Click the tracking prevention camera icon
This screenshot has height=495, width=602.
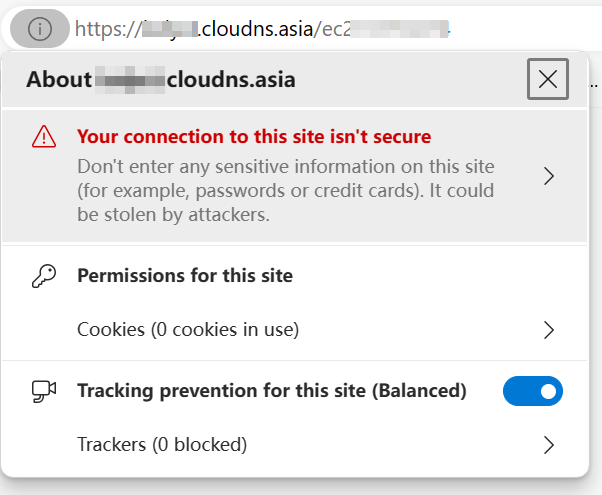tap(43, 391)
